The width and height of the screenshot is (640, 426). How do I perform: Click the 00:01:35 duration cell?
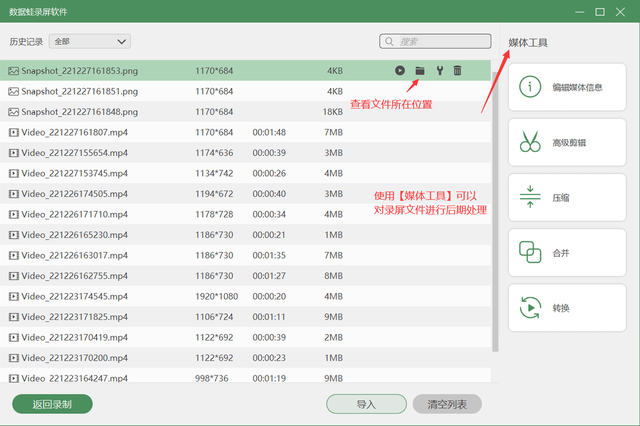269,255
